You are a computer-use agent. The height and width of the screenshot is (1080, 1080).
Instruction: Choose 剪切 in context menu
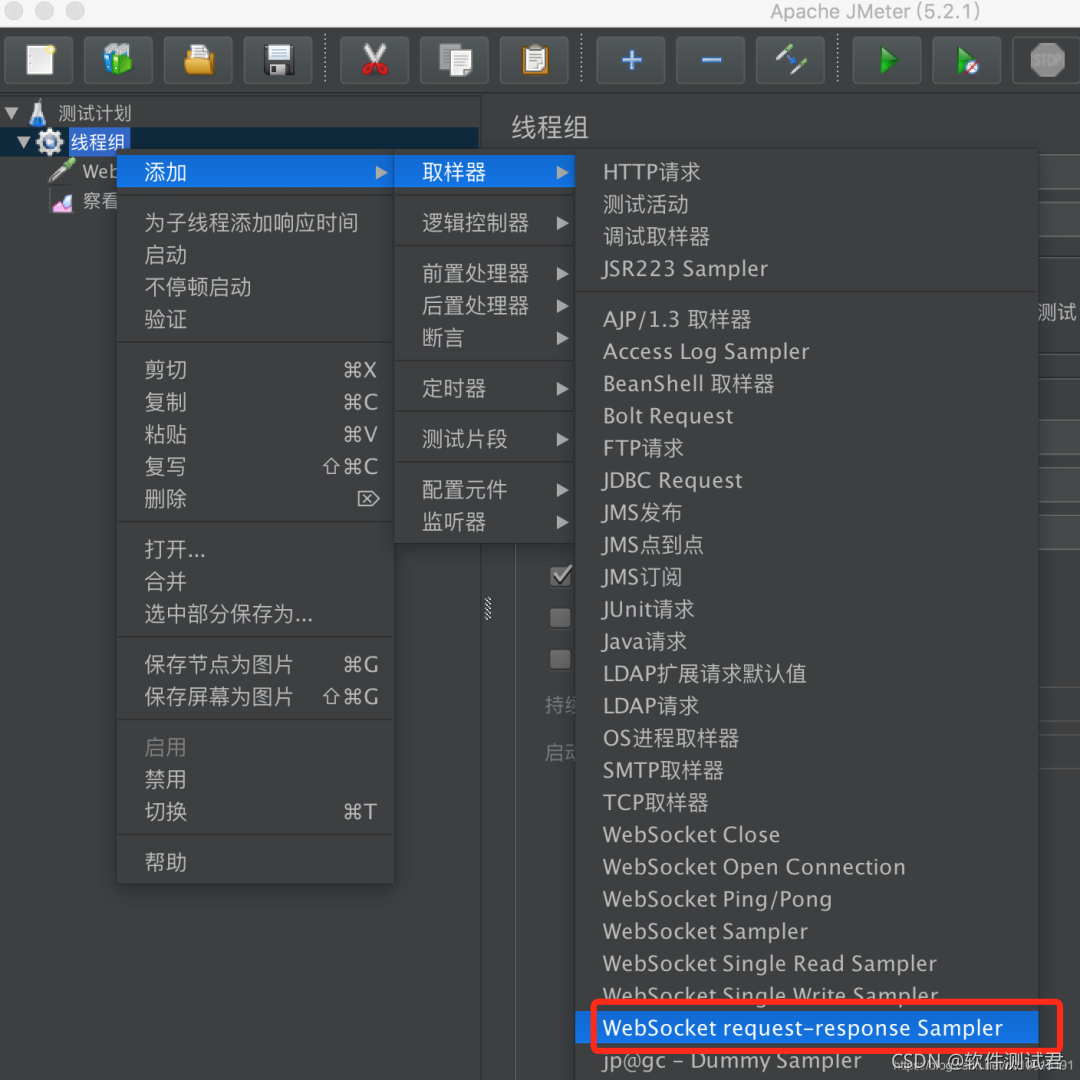255,370
